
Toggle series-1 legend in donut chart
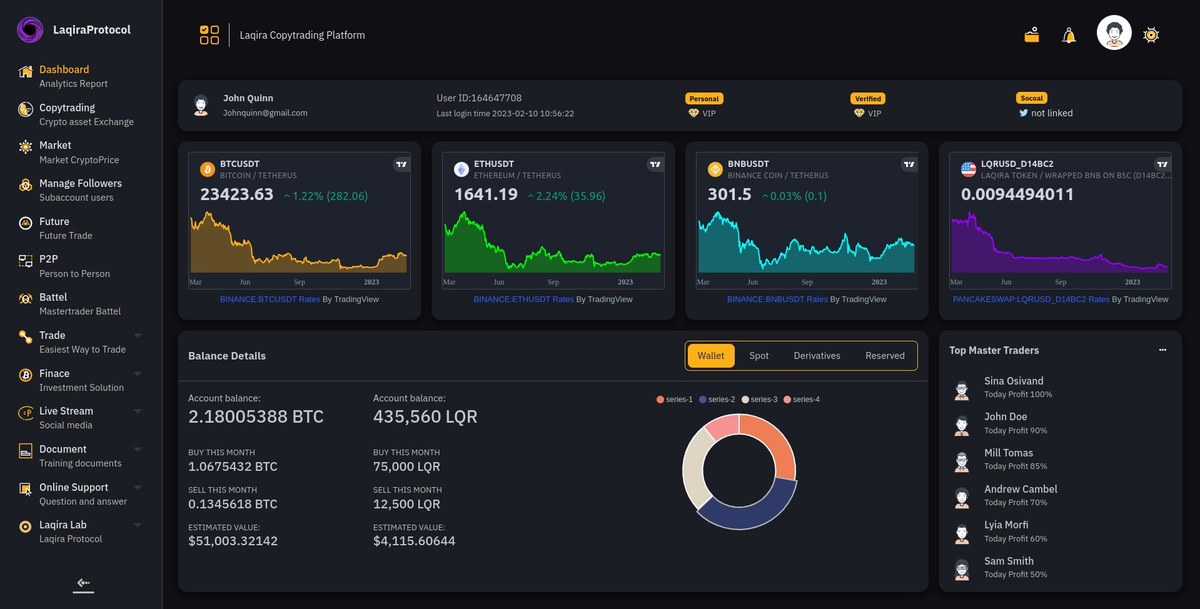coord(675,400)
